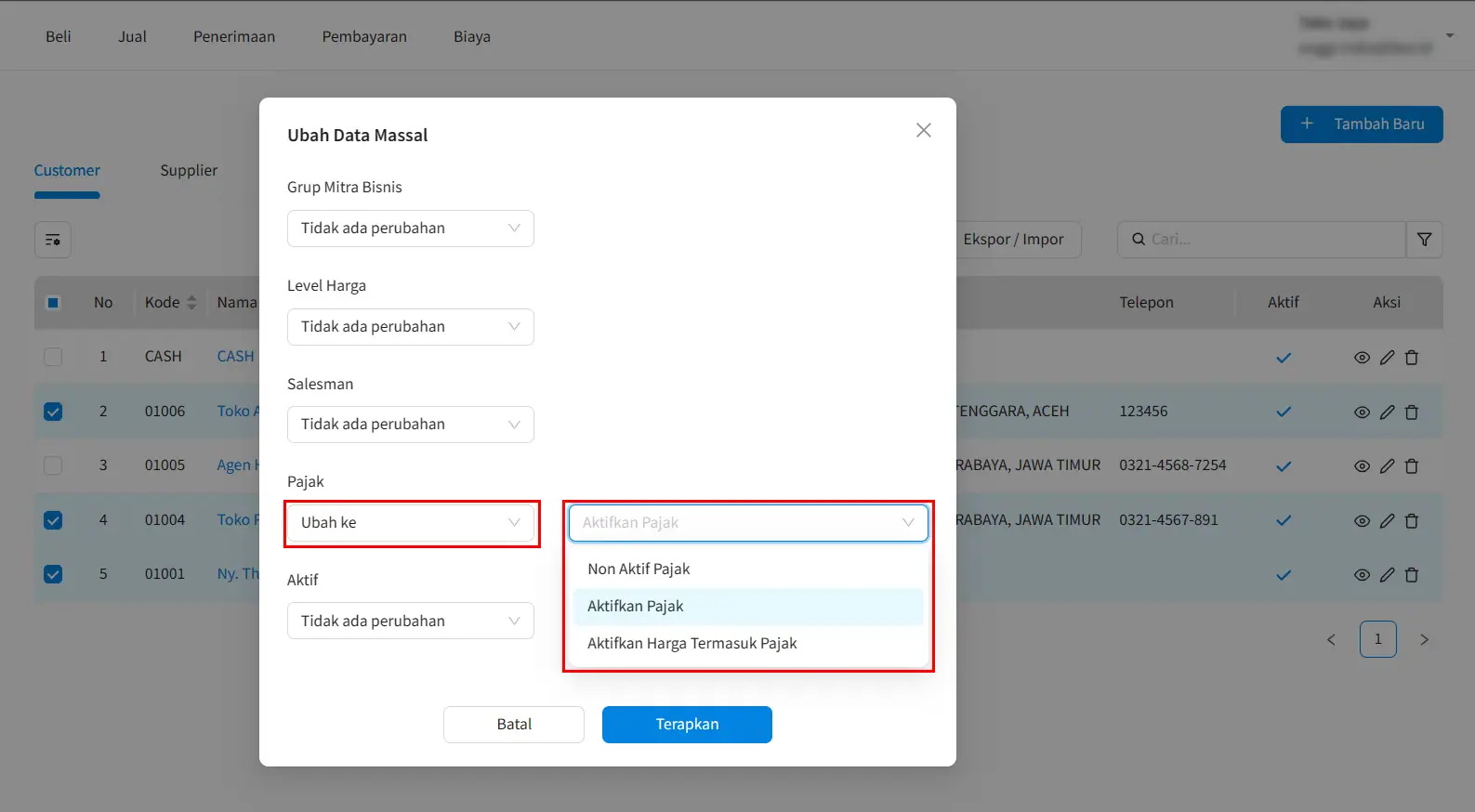Open the Pajak 'Ubah ke' dropdown
Screen dimensions: 1475x812
[x=411, y=523]
